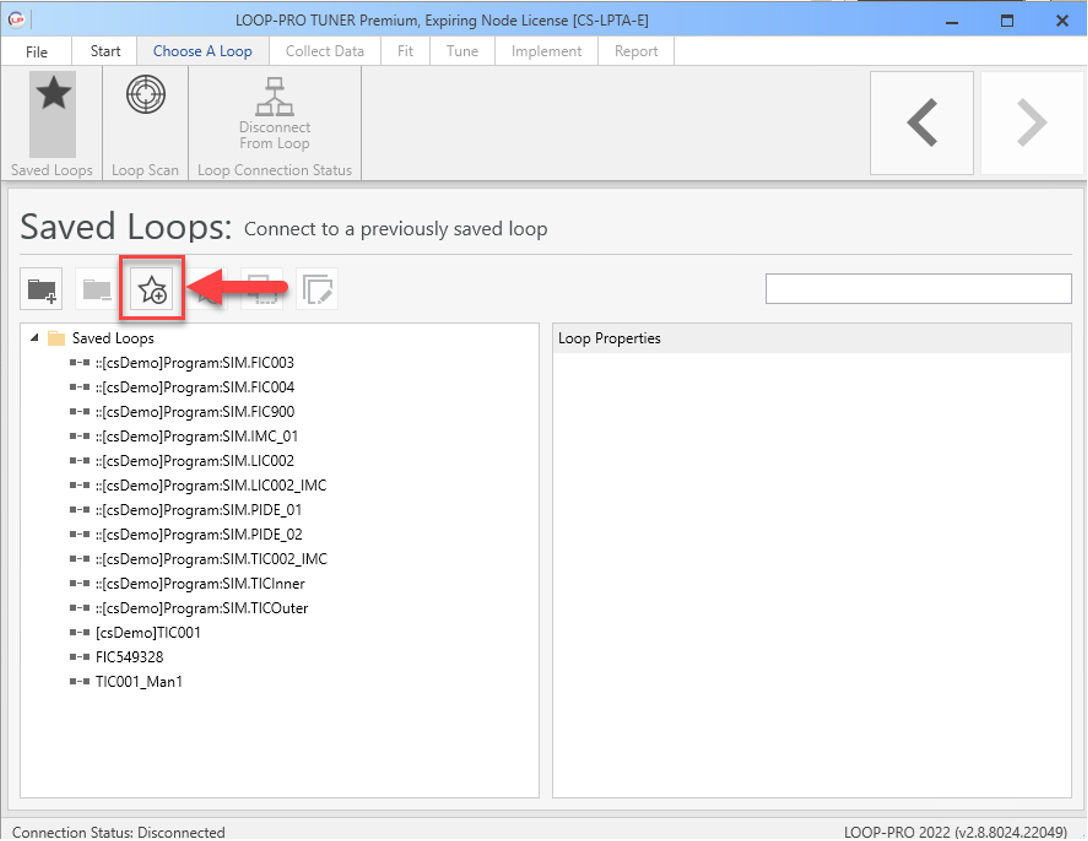This screenshot has height=841, width=1088.
Task: Click the add saved loop star-plus icon
Action: coord(152,289)
